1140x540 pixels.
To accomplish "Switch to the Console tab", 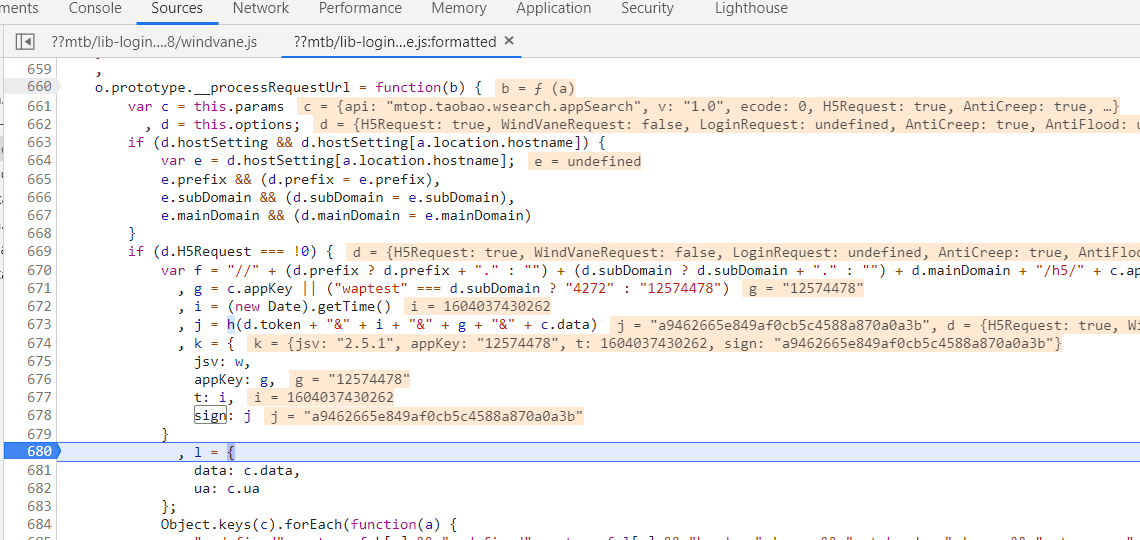I will [x=95, y=8].
